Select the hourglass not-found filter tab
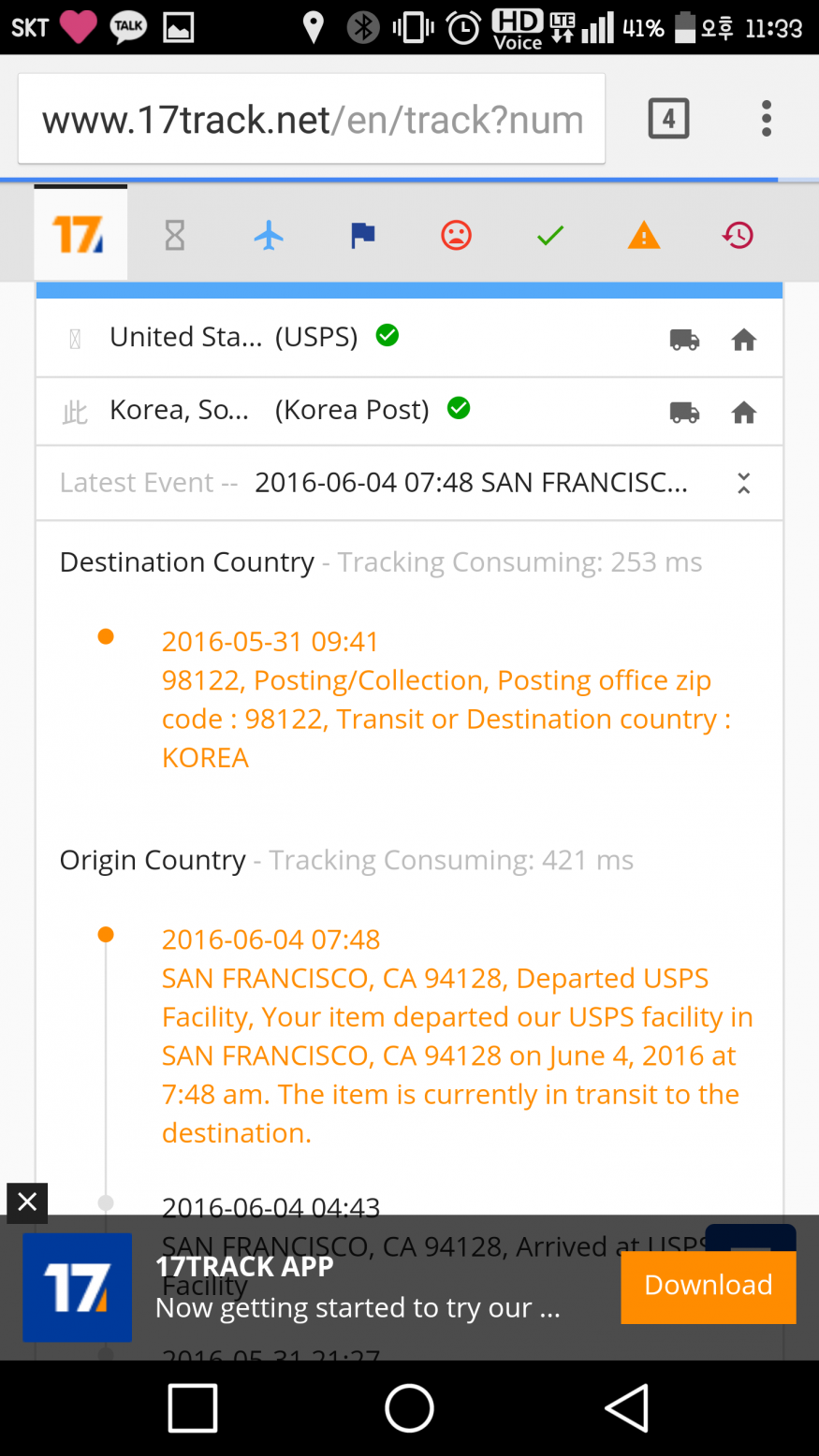The width and height of the screenshot is (819, 1456). pyautogui.click(x=175, y=235)
